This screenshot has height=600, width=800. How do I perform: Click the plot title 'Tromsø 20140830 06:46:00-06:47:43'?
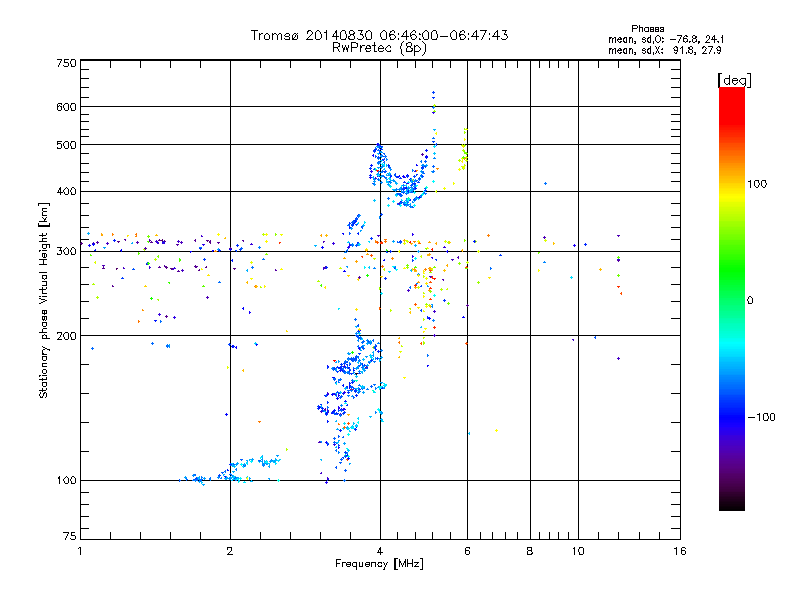click(x=379, y=35)
